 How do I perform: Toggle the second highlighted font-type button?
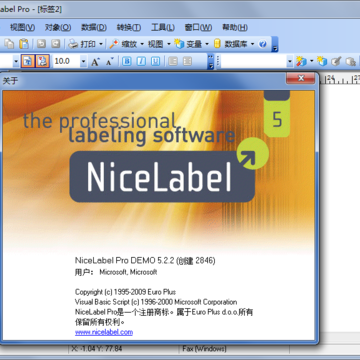tap(43, 61)
